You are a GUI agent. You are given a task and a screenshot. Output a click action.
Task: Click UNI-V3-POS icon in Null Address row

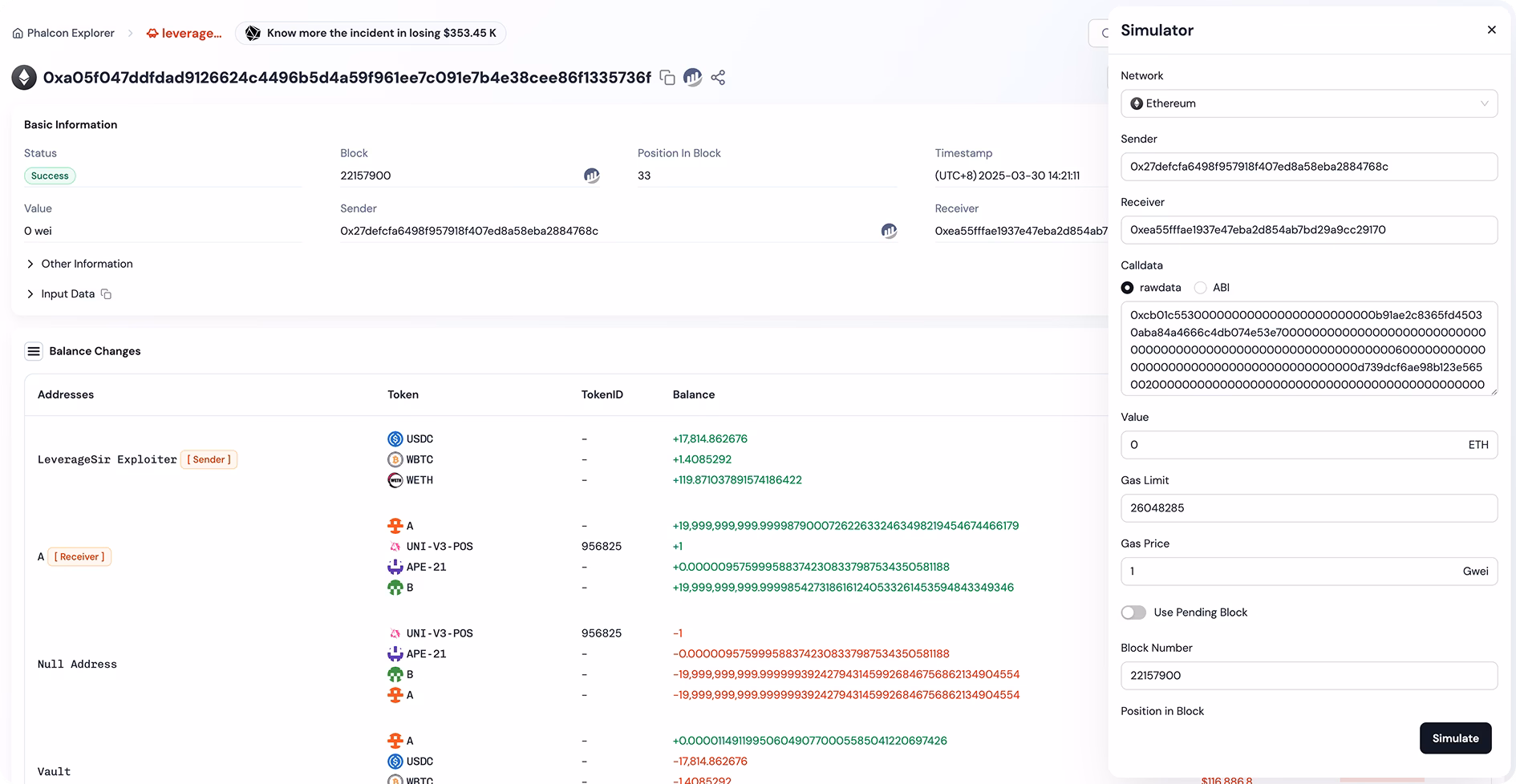coord(395,633)
